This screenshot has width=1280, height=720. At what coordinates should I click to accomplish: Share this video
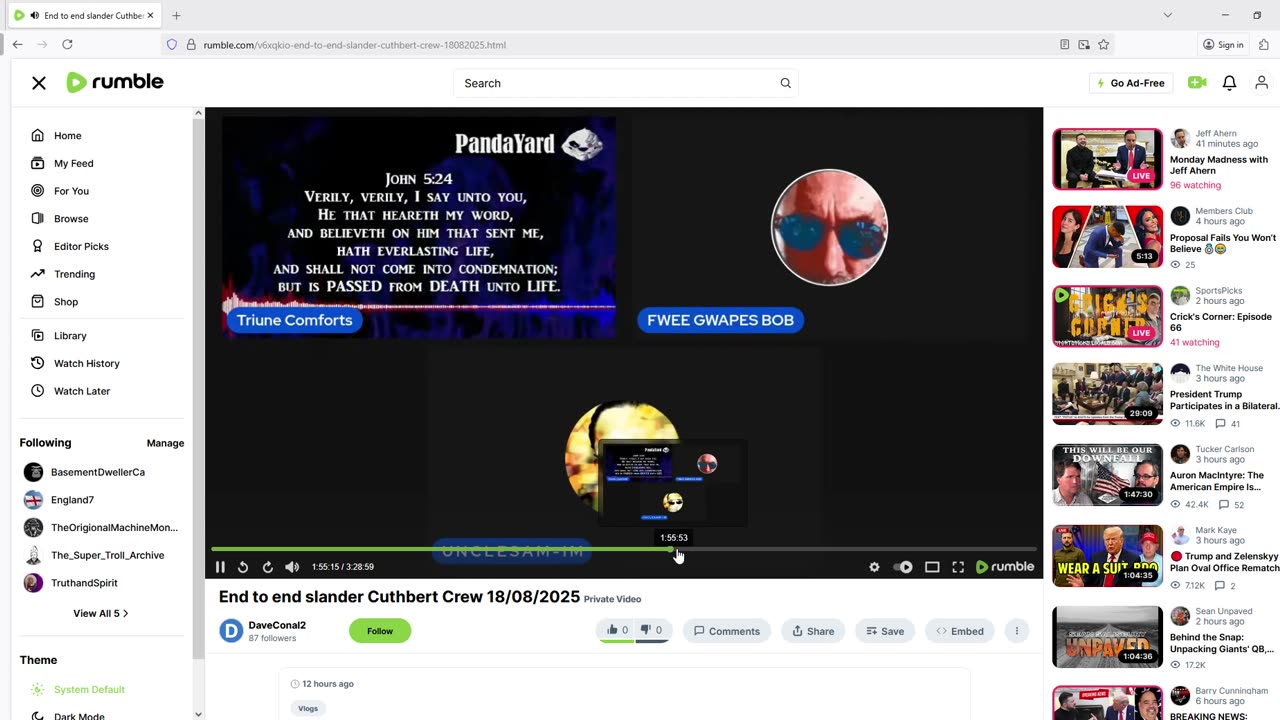[x=813, y=631]
